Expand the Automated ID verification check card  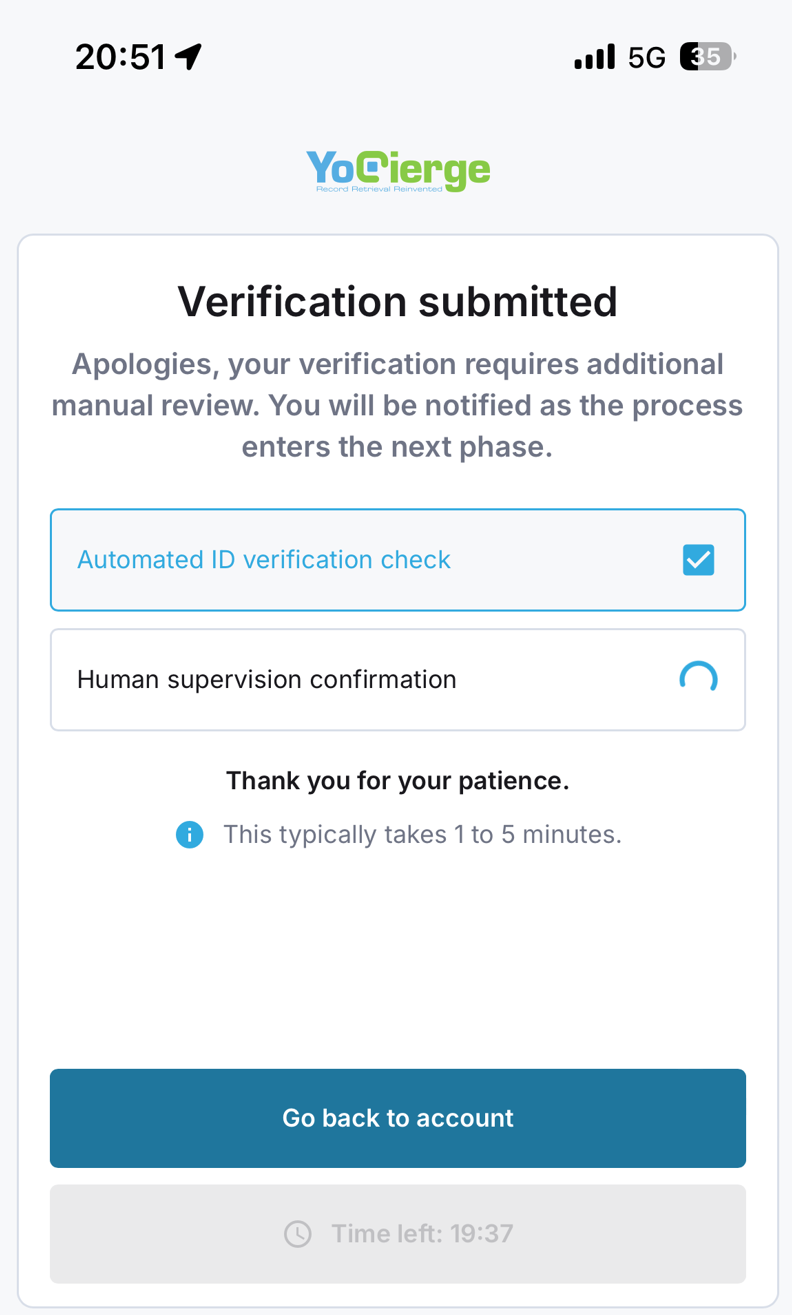click(x=398, y=560)
